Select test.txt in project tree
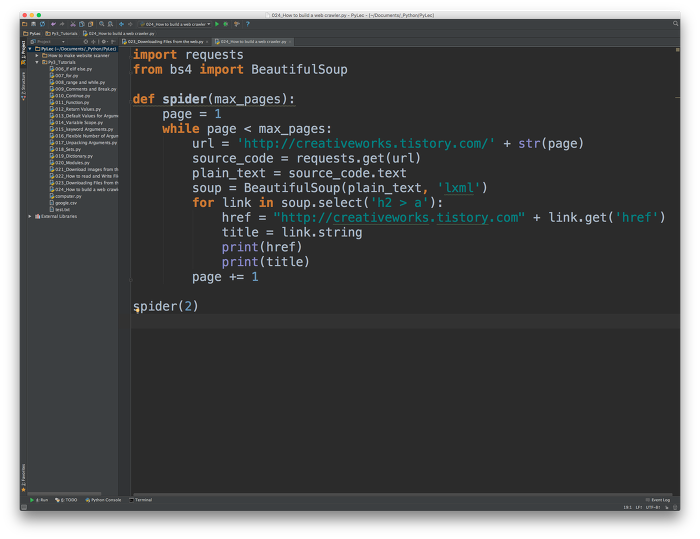 (x=60, y=209)
